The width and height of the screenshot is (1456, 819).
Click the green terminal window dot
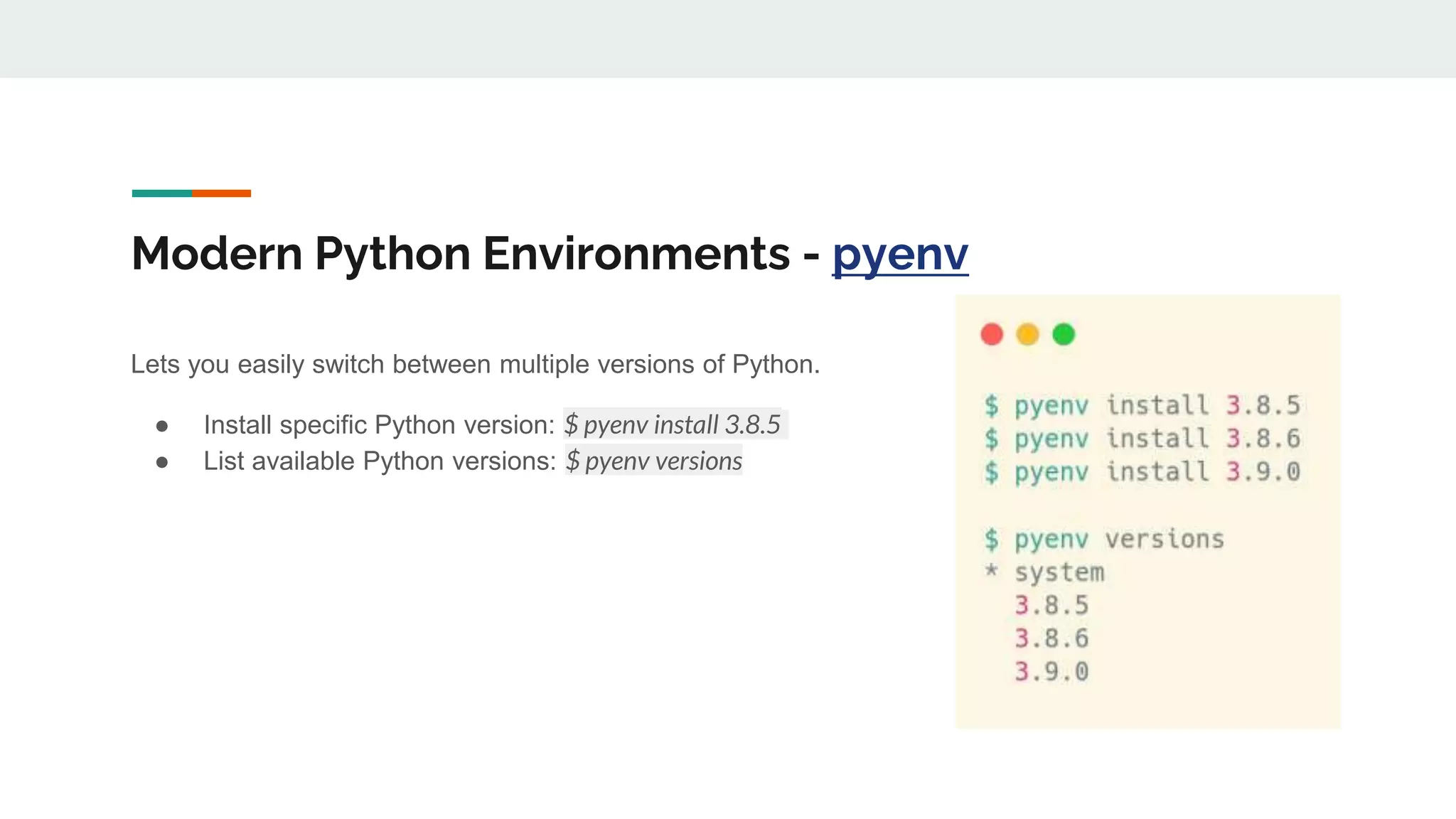click(1064, 334)
